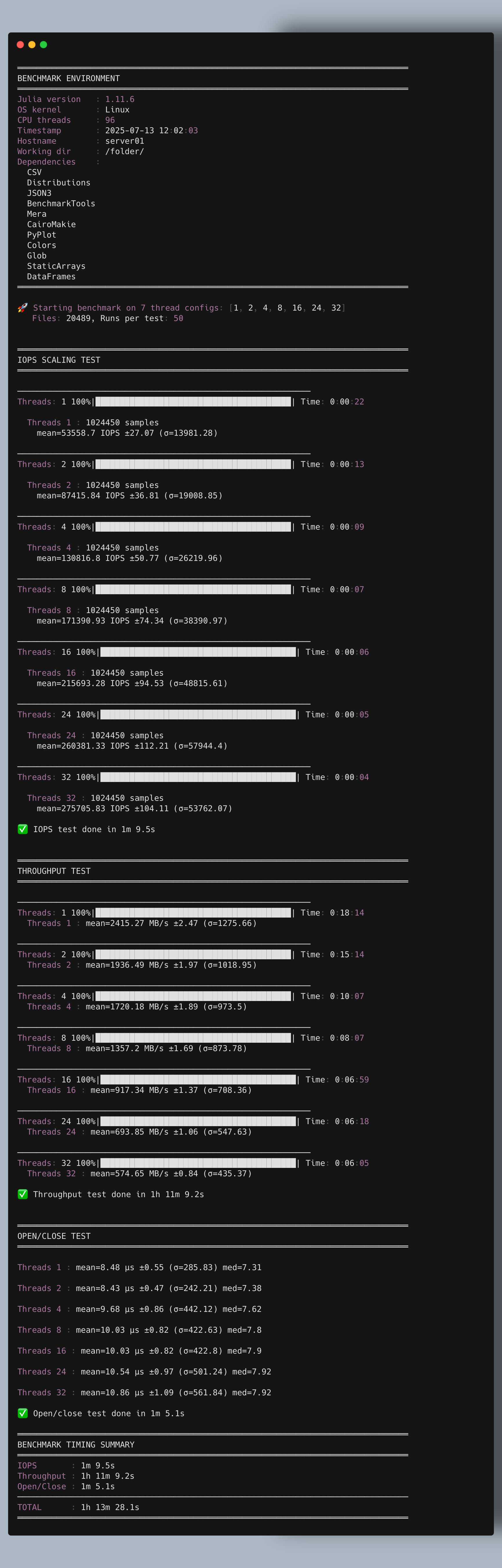Click the THROUGHPUT TEST heading
502x1568 pixels.
pyautogui.click(x=54, y=871)
